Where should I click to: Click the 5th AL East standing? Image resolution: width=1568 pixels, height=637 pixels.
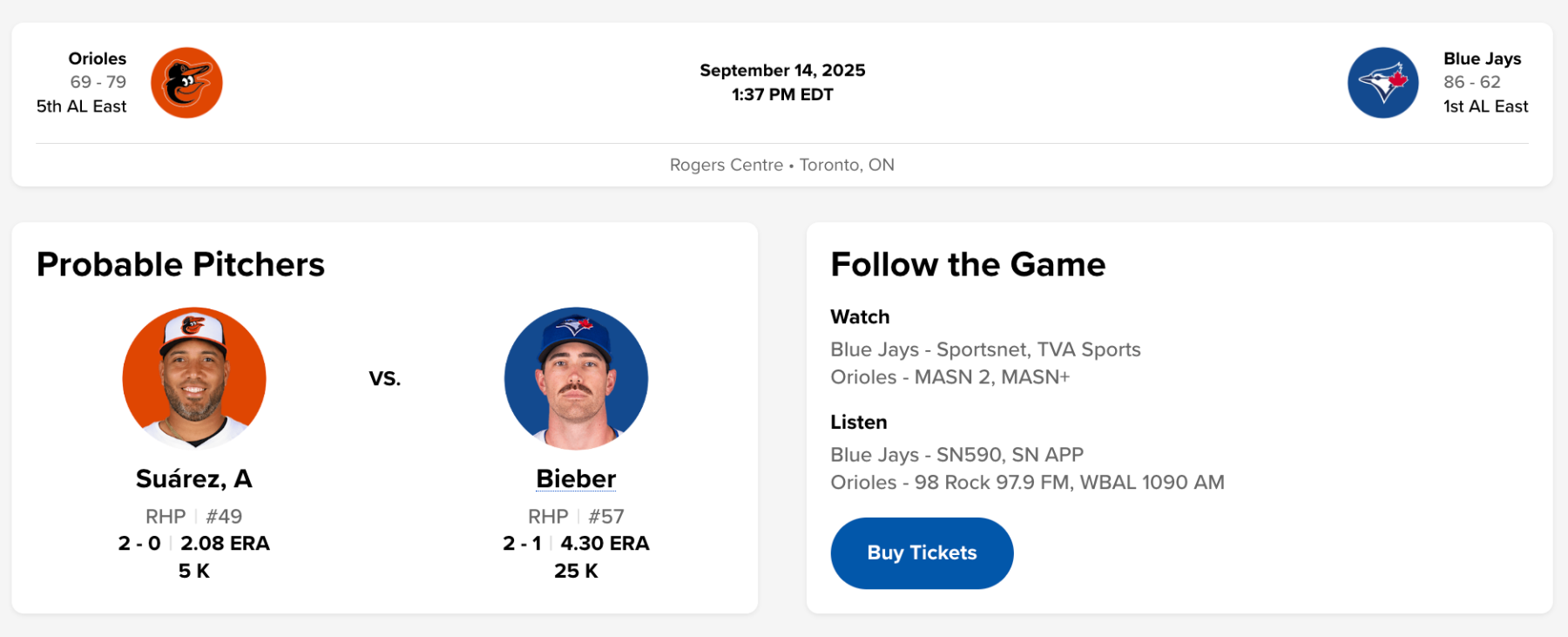tap(82, 106)
